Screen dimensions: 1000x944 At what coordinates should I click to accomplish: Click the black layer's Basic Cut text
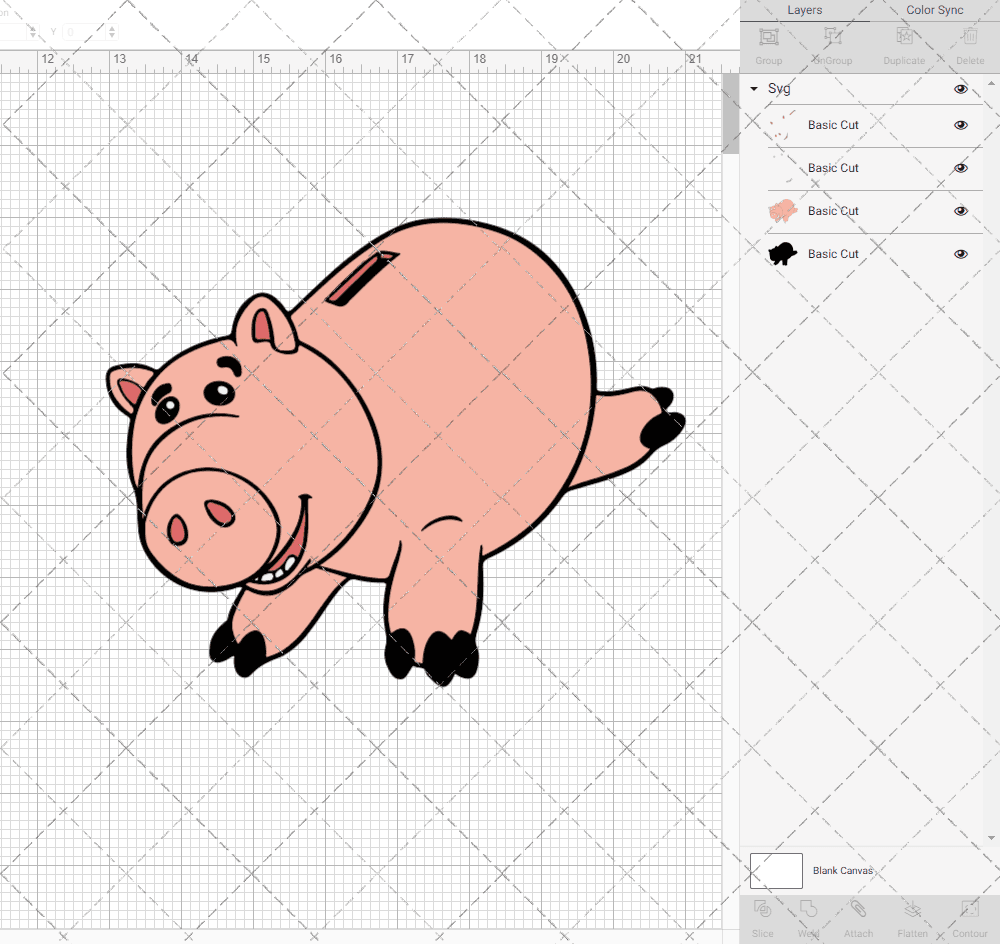coord(833,254)
